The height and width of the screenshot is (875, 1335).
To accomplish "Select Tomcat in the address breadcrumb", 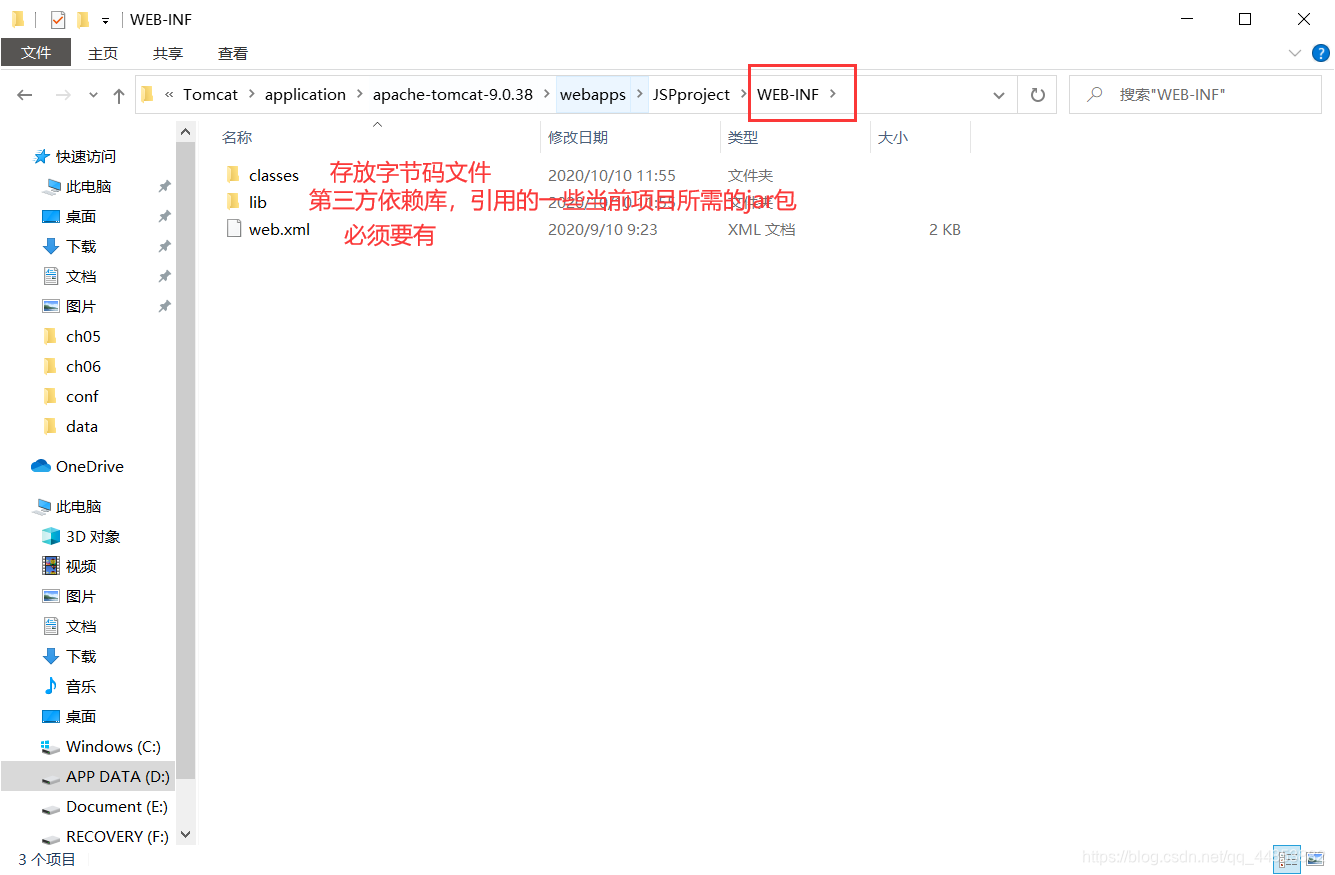I will pyautogui.click(x=210, y=95).
